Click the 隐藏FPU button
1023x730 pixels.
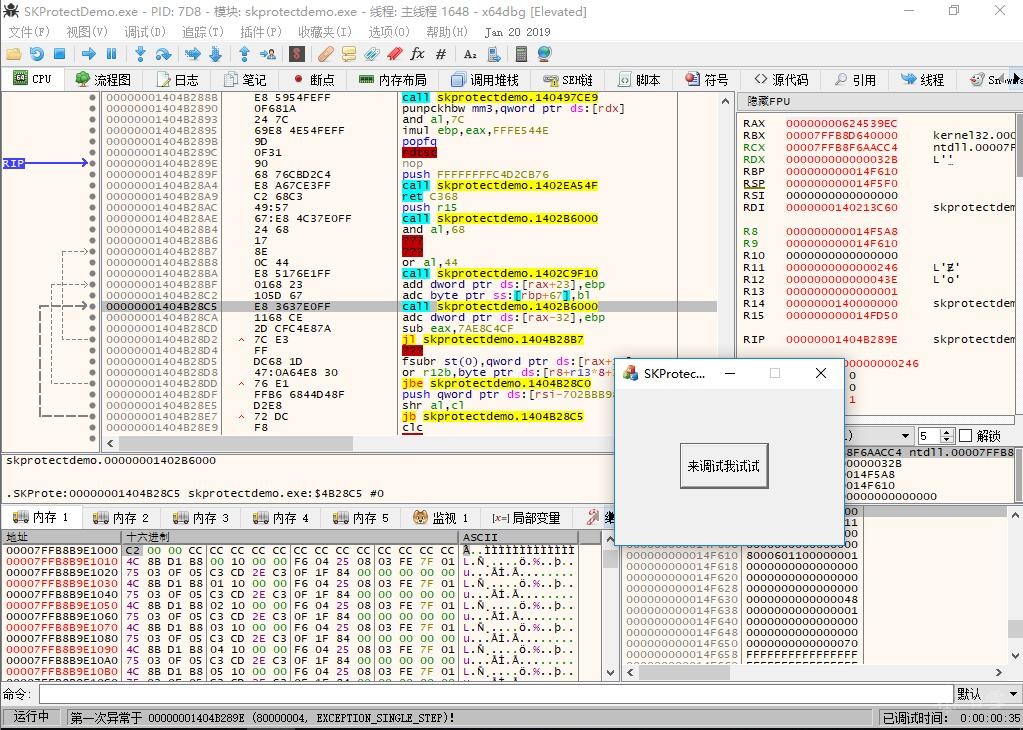point(768,101)
